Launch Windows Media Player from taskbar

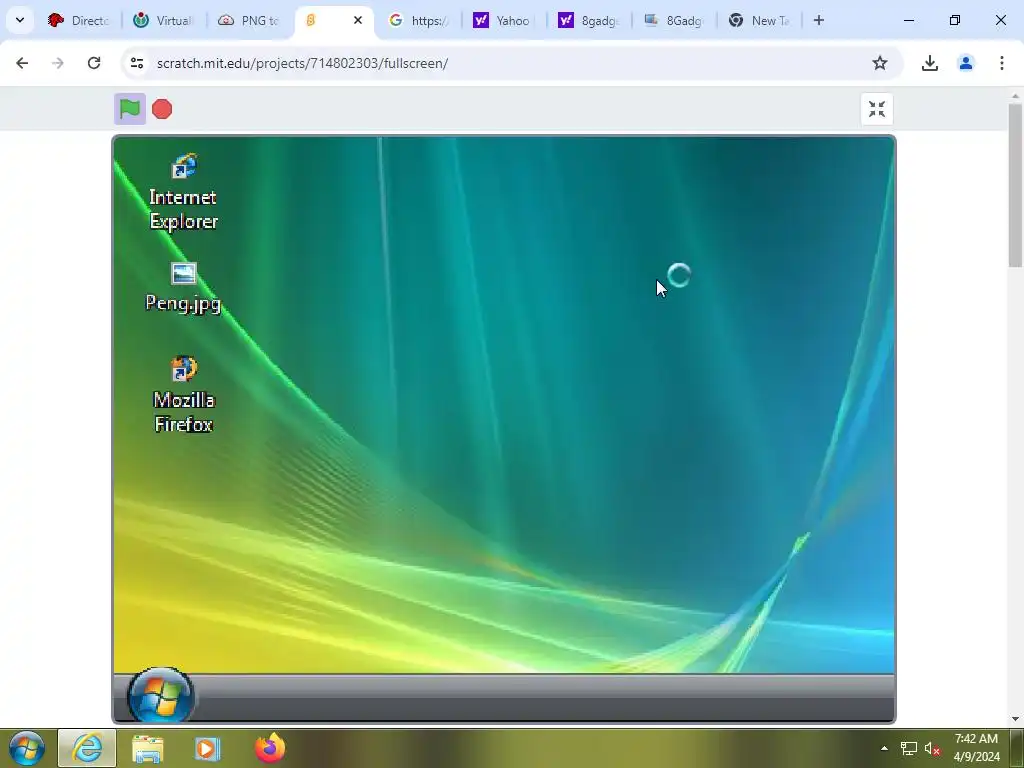coord(207,748)
